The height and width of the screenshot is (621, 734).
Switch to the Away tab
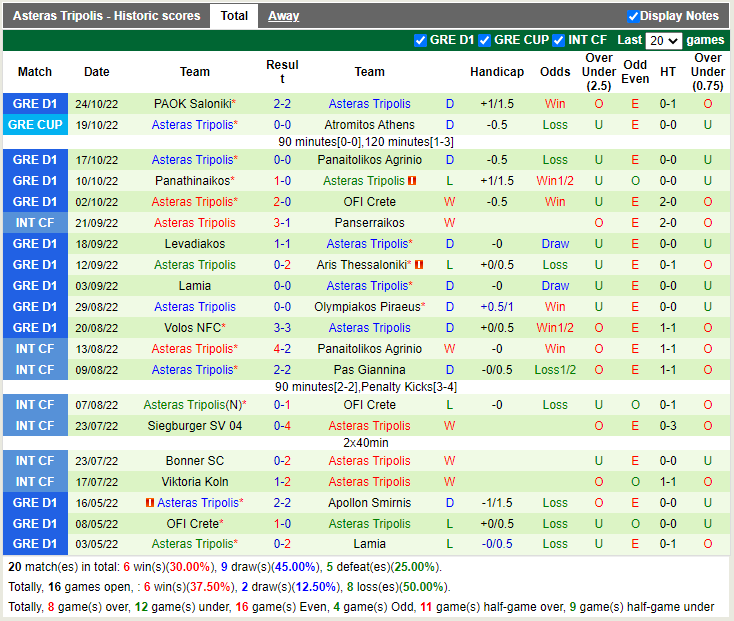click(283, 16)
